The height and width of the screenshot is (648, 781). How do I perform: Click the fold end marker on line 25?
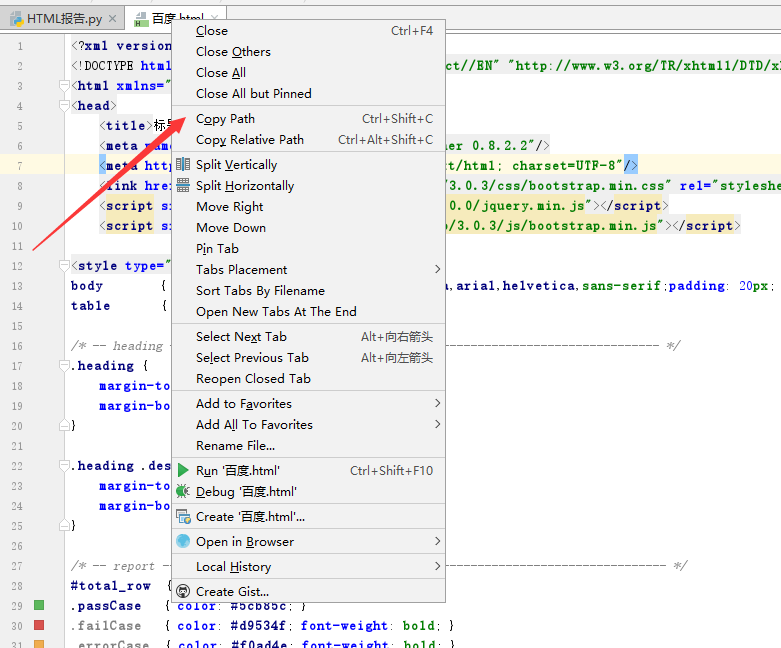(x=64, y=525)
